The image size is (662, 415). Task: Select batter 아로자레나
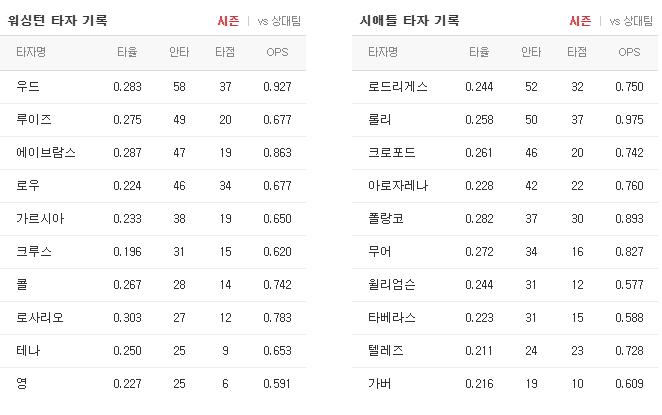point(398,185)
